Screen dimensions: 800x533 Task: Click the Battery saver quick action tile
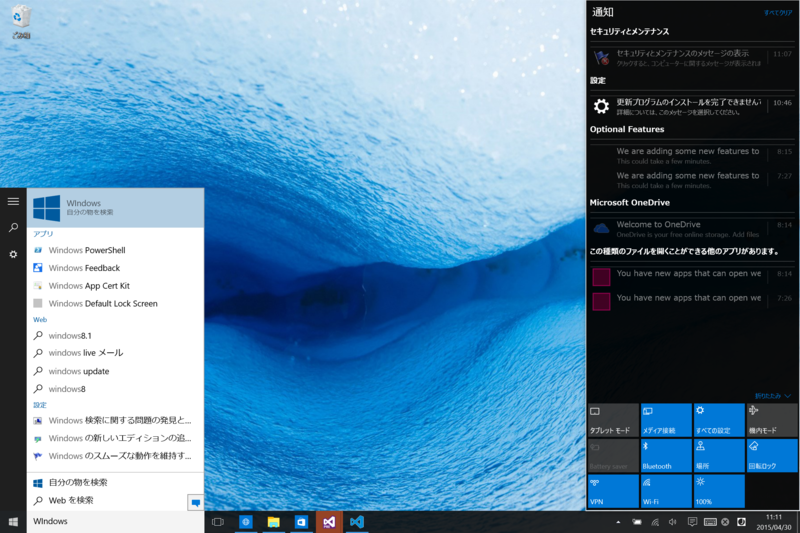613,456
